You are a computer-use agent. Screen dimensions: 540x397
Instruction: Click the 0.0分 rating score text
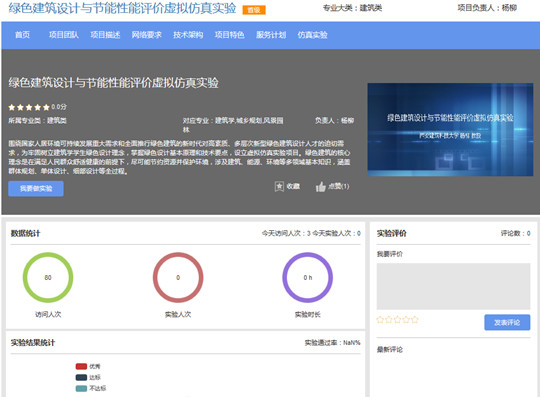(x=59, y=107)
